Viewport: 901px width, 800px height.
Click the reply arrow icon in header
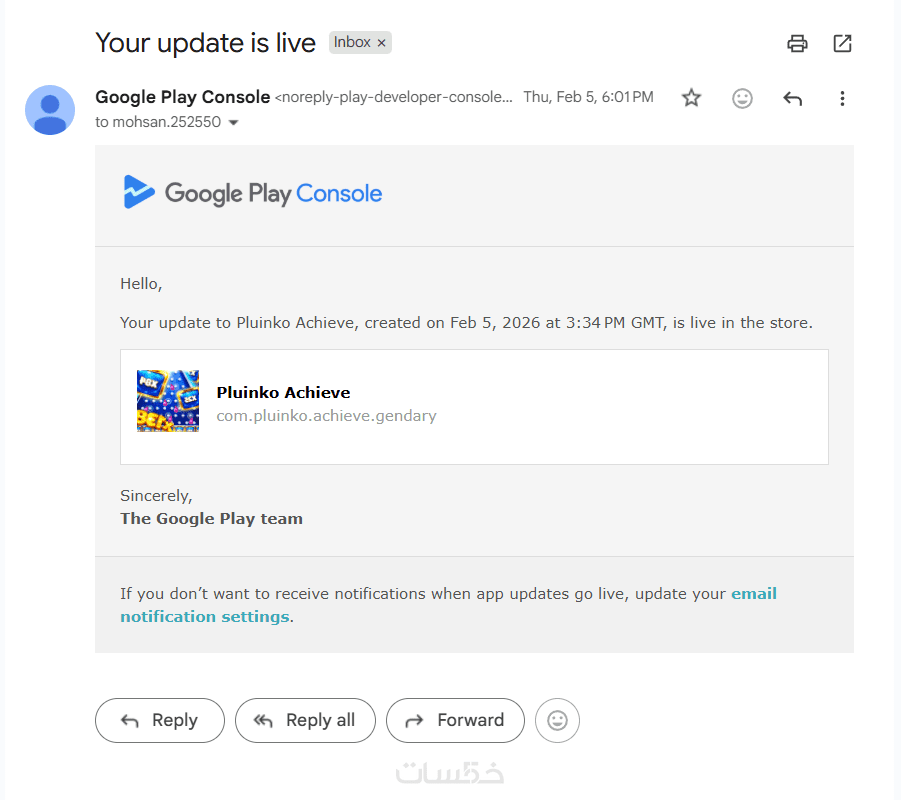(x=793, y=98)
